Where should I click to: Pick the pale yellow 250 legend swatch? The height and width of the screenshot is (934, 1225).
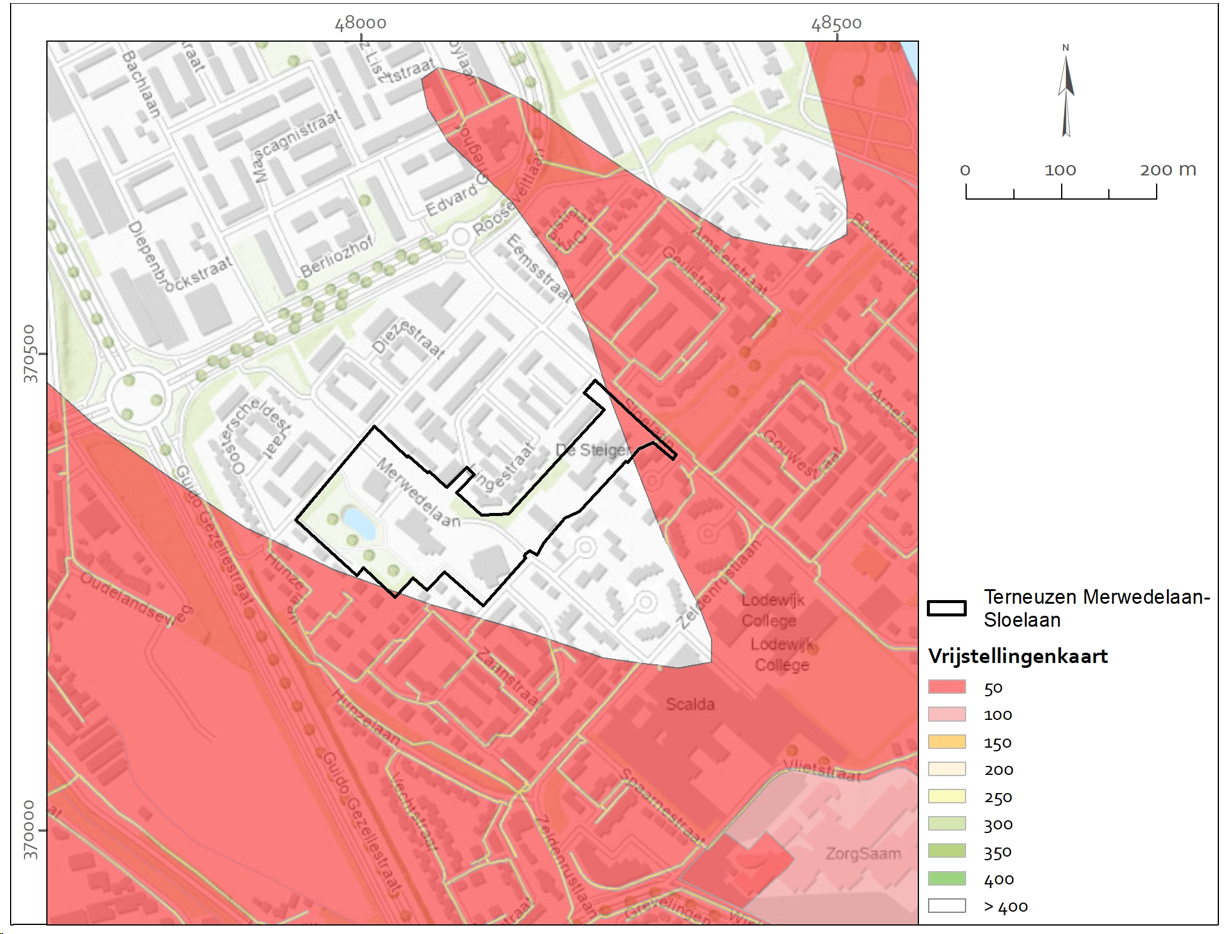click(947, 797)
